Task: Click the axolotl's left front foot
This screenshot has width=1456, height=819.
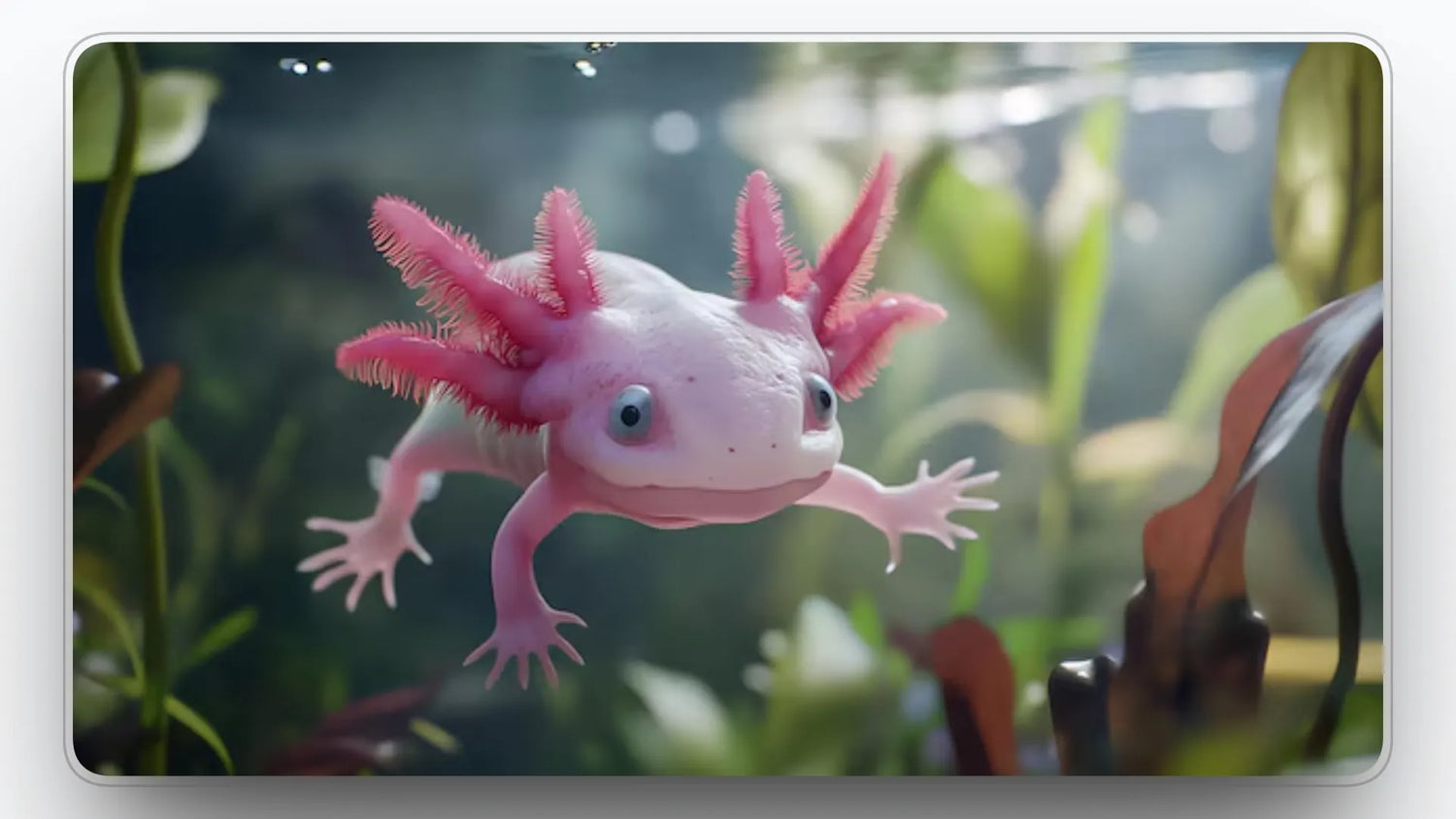Action: pyautogui.click(x=369, y=553)
